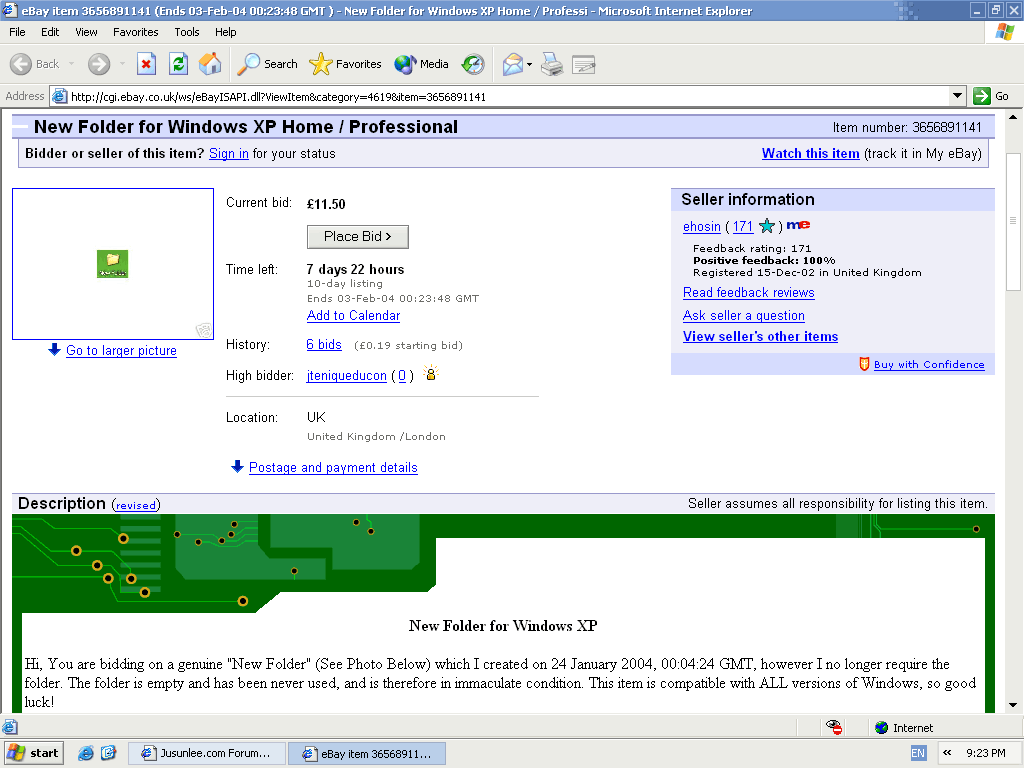Screen dimensions: 1024x768
Task: Click the Go to larger picture link
Action: tap(121, 350)
